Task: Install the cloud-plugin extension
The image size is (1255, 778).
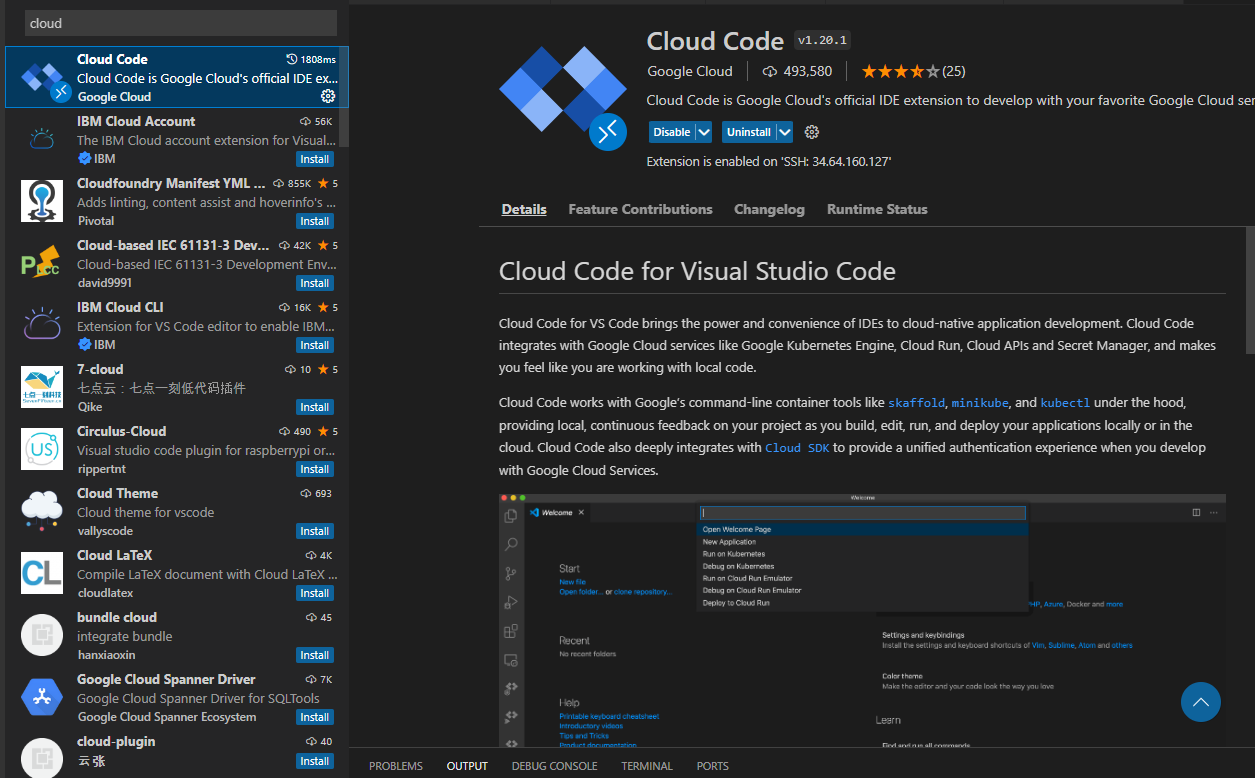Action: [315, 761]
